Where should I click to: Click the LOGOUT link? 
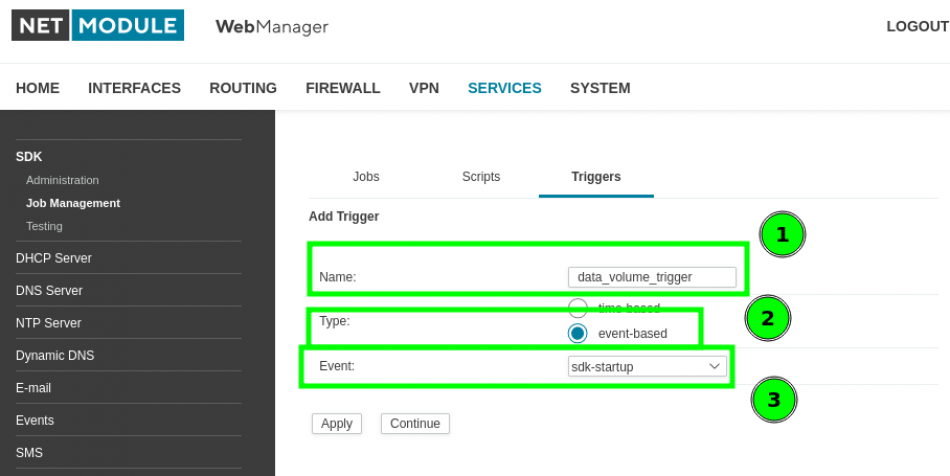(916, 26)
